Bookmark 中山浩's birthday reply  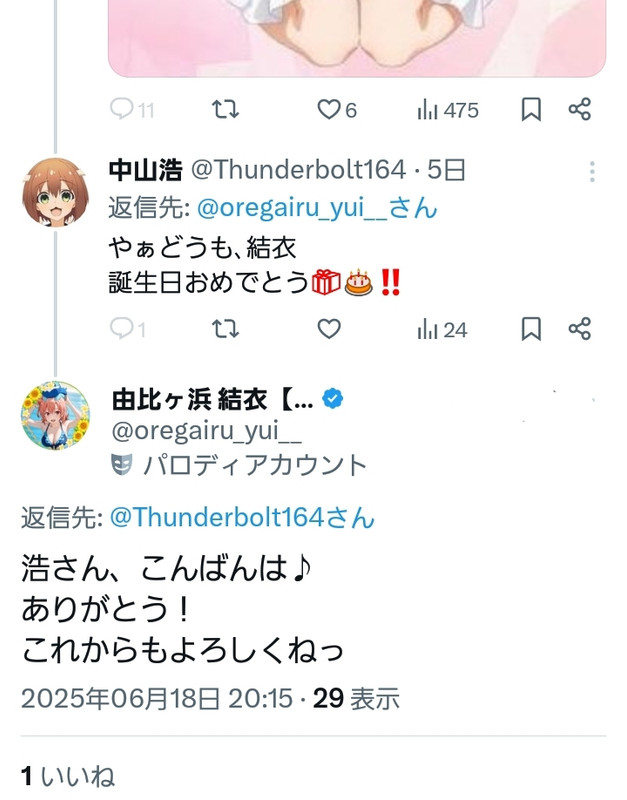coord(531,329)
